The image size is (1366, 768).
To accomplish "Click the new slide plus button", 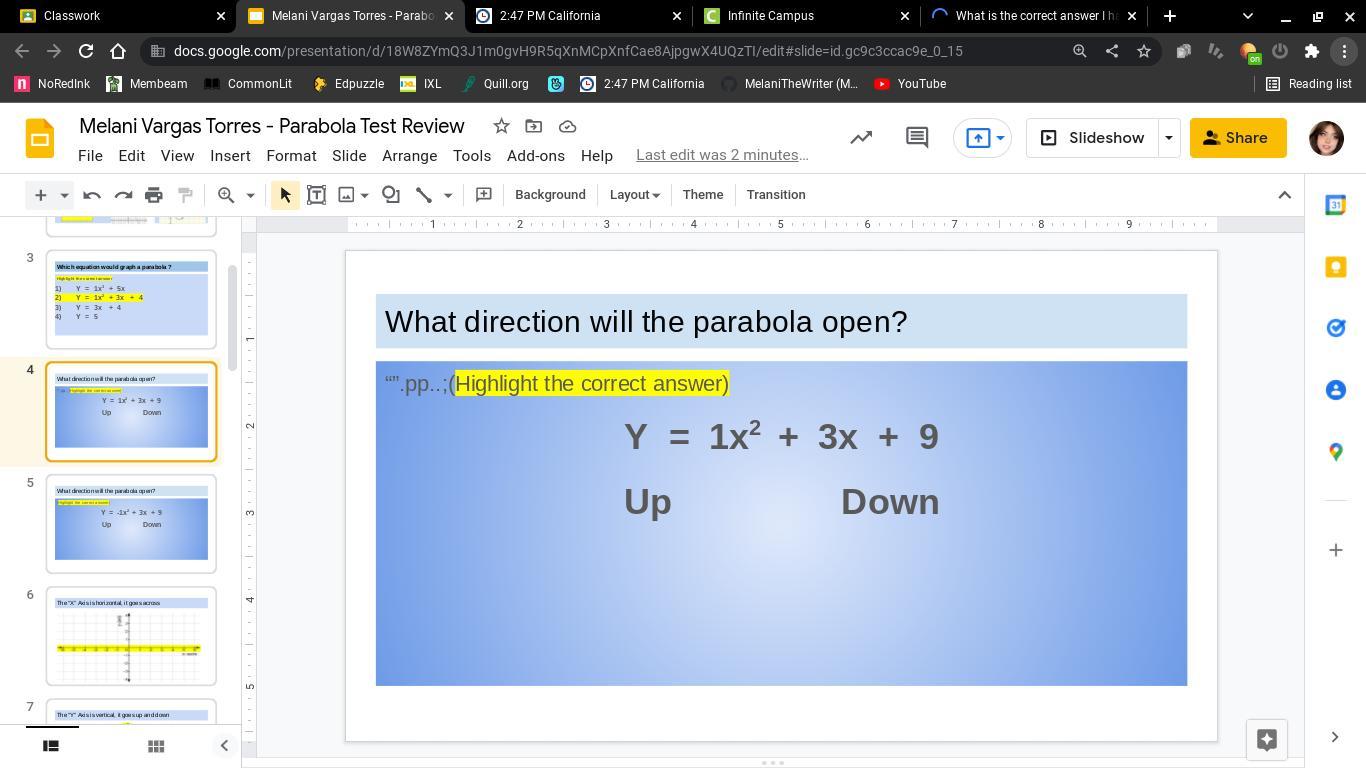I will click(x=41, y=195).
